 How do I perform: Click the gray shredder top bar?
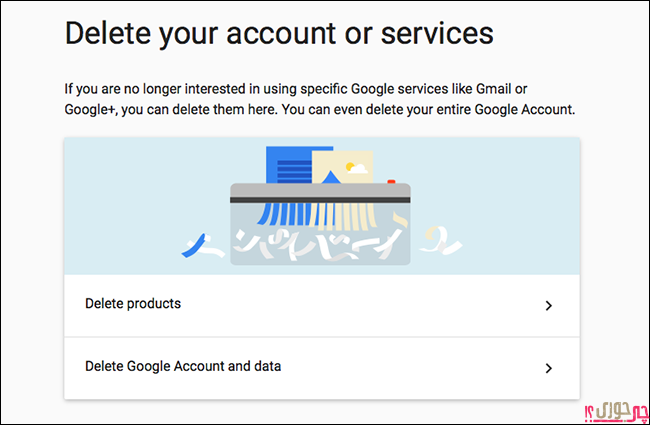(x=320, y=193)
